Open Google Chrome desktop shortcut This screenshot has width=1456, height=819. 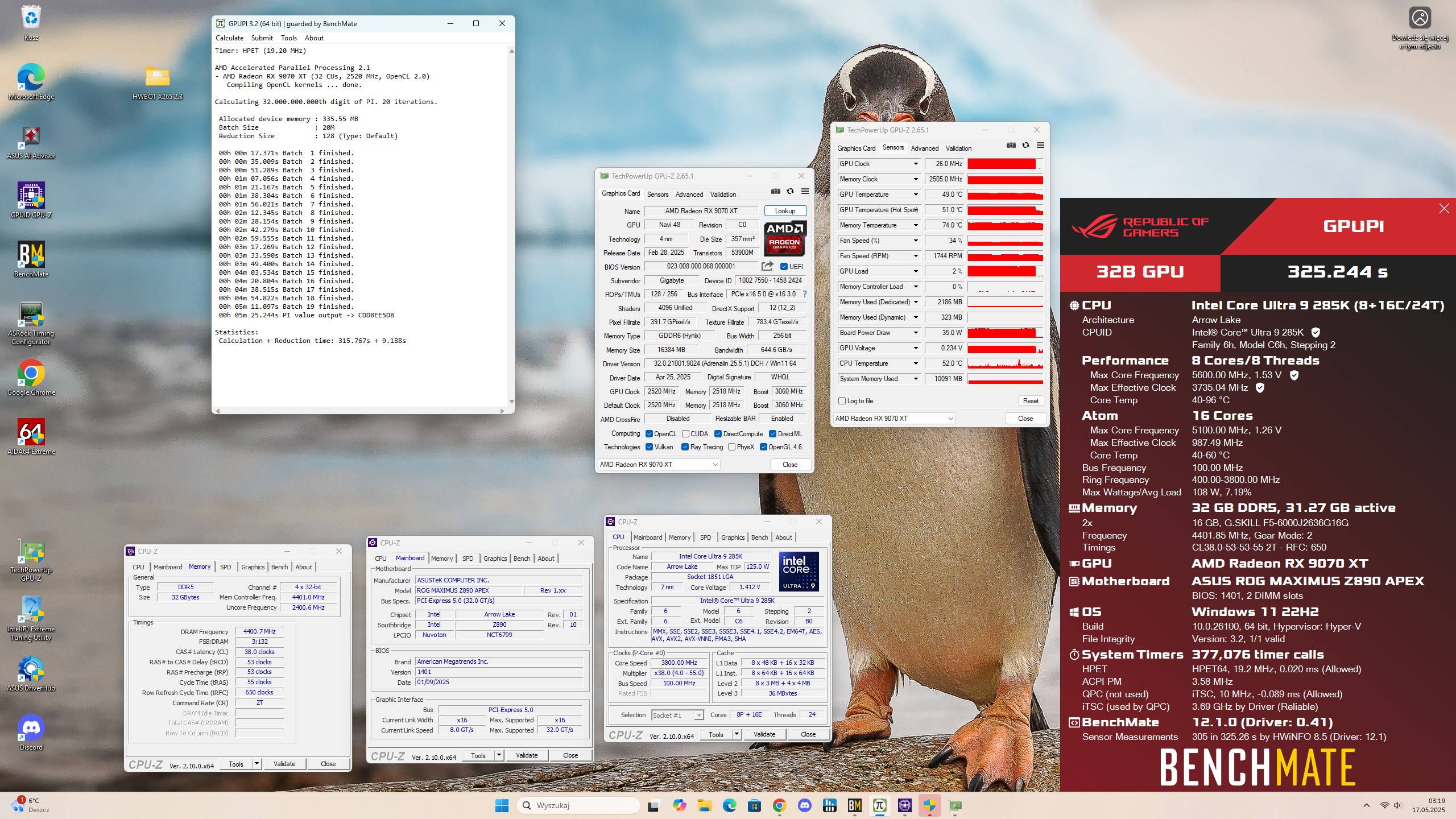[x=31, y=378]
